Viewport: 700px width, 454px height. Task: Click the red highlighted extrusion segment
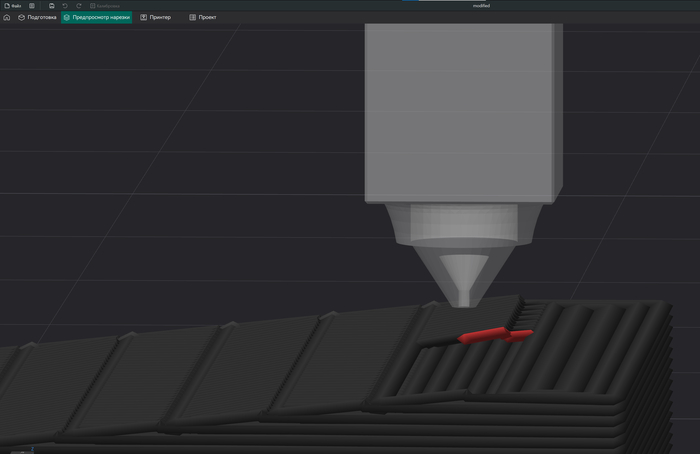pyautogui.click(x=495, y=335)
